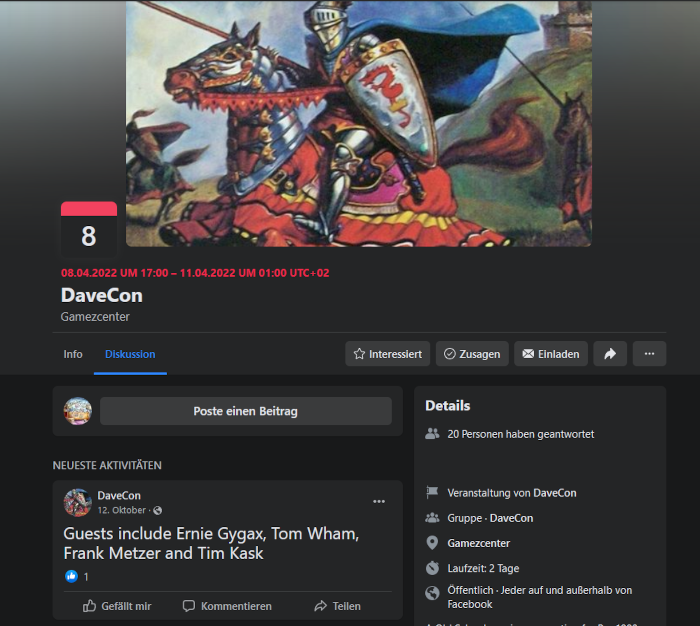Click your profile avatar beside post box
Viewport: 700px width, 626px height.
tap(78, 411)
